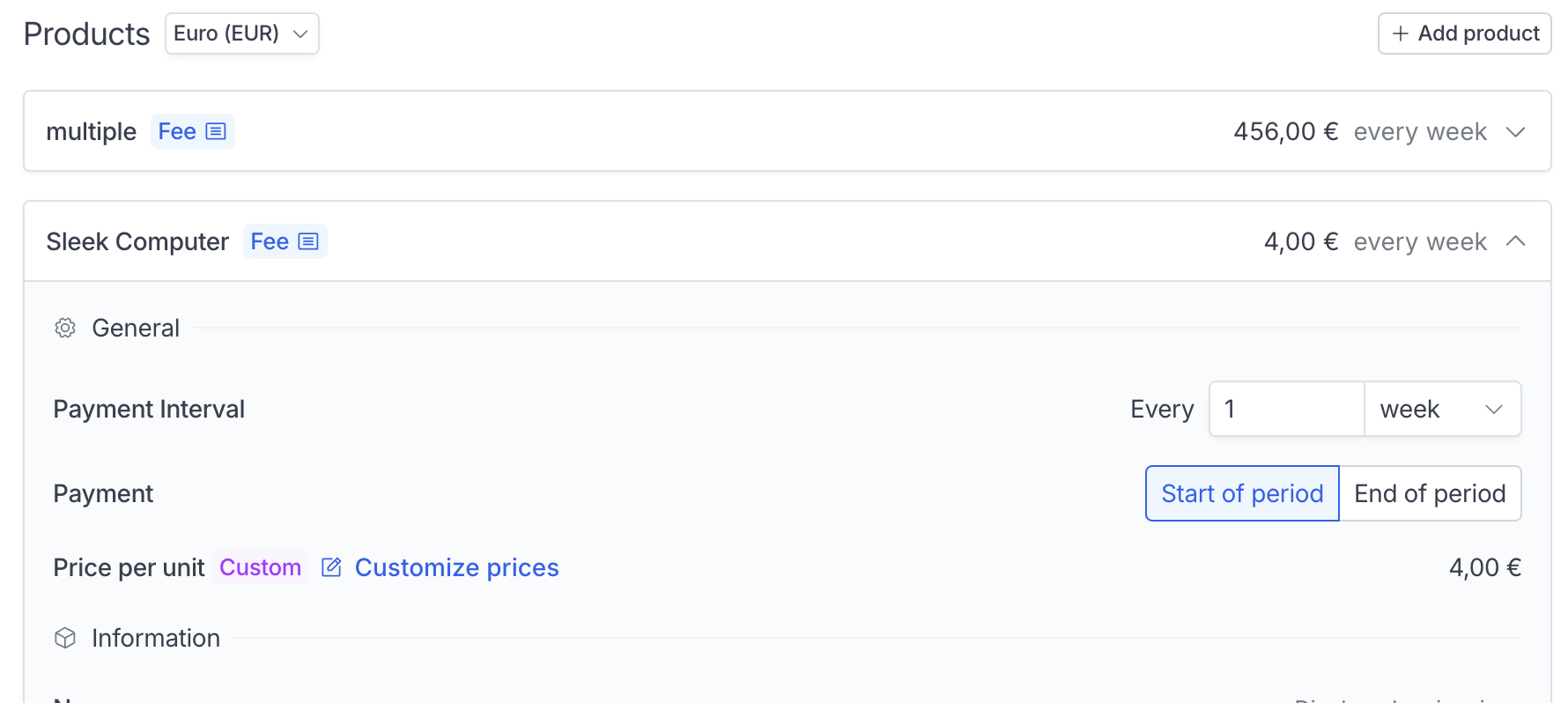Click the plus icon in Add product
This screenshot has height=703, width=1568.
click(x=1401, y=33)
